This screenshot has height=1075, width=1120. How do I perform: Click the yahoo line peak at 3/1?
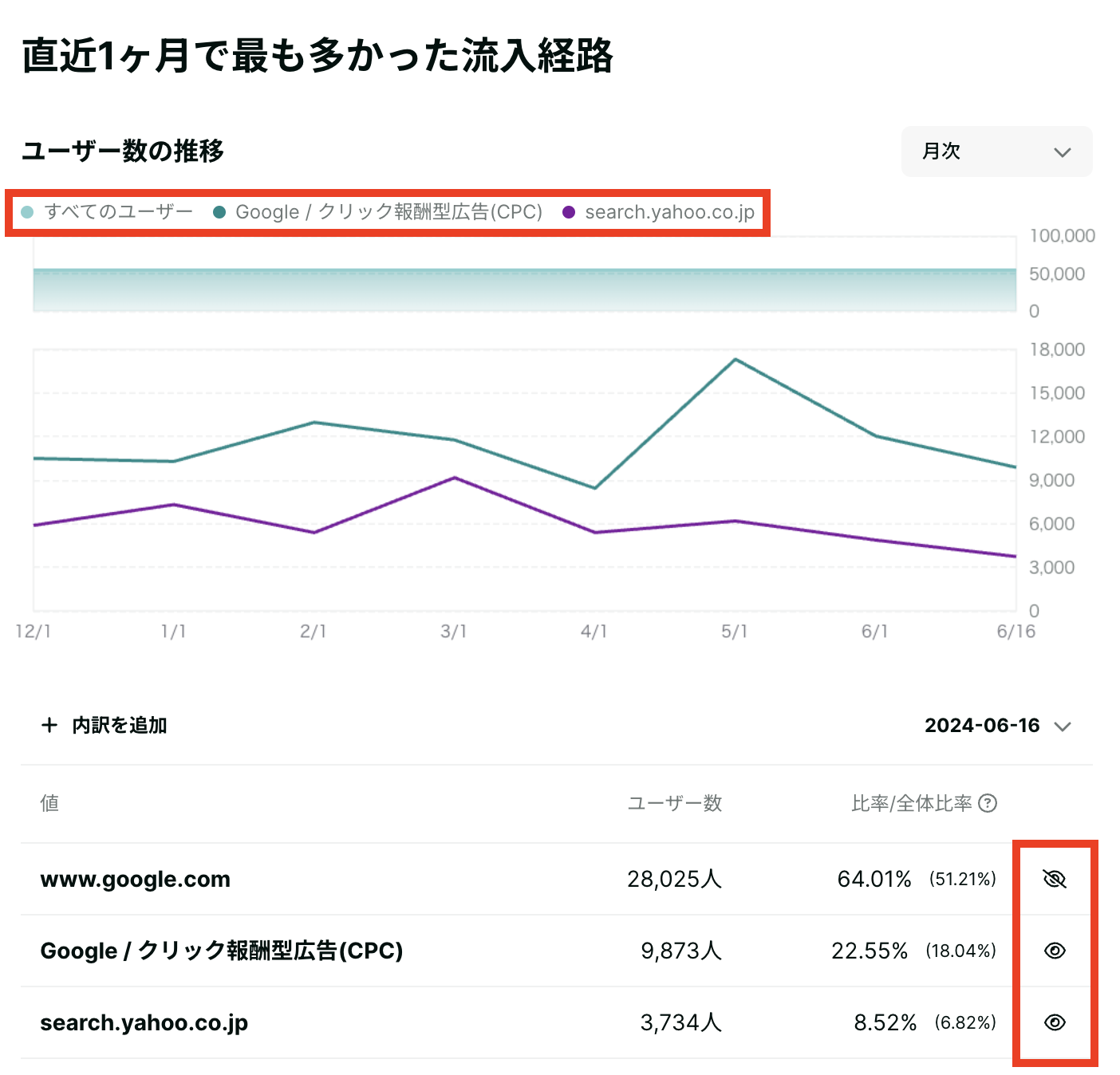455,478
